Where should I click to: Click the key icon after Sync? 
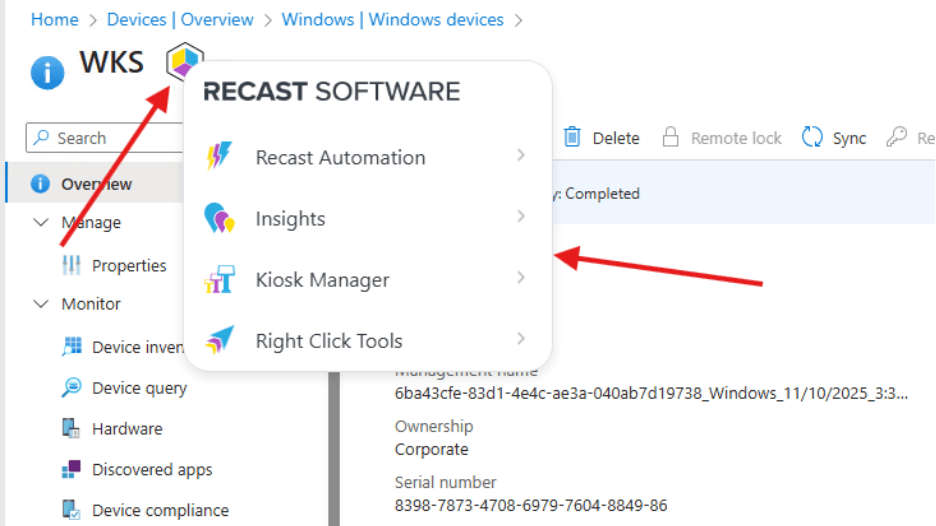(896, 137)
